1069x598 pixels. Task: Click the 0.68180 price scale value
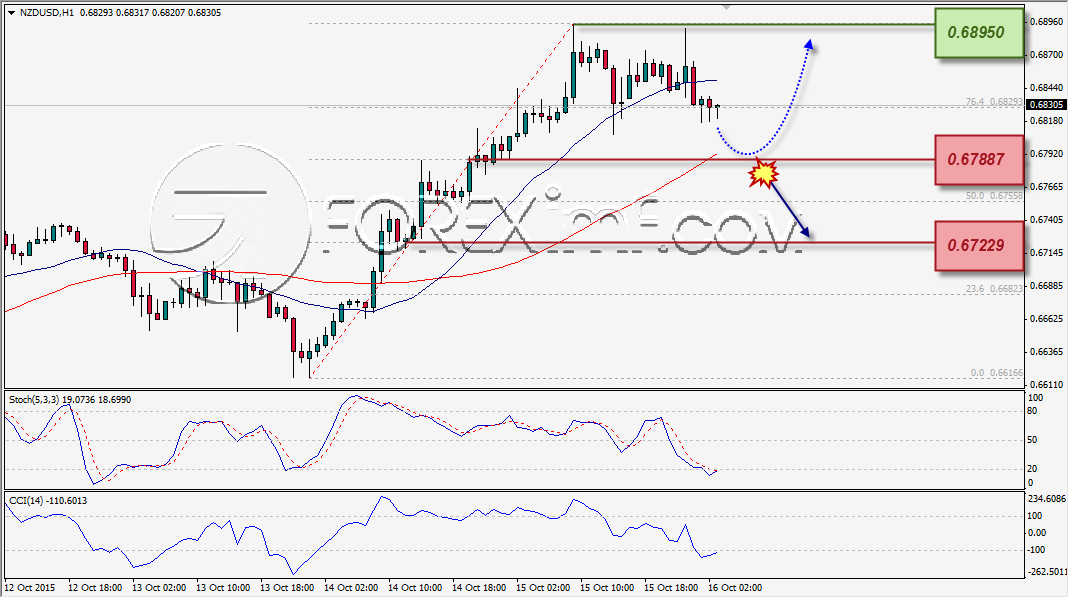click(1045, 121)
